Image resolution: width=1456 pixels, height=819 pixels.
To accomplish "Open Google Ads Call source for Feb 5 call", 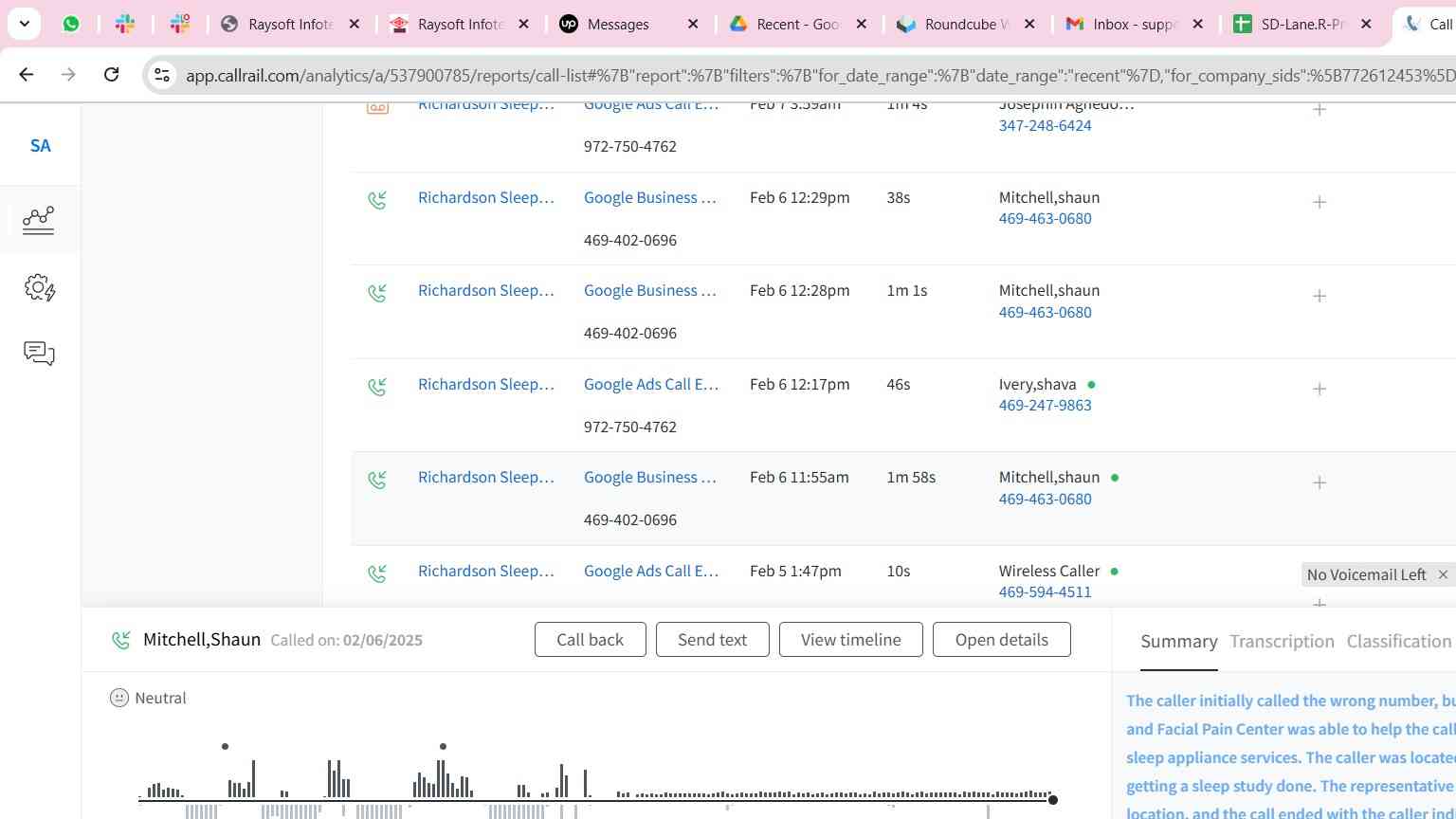I will (x=651, y=571).
